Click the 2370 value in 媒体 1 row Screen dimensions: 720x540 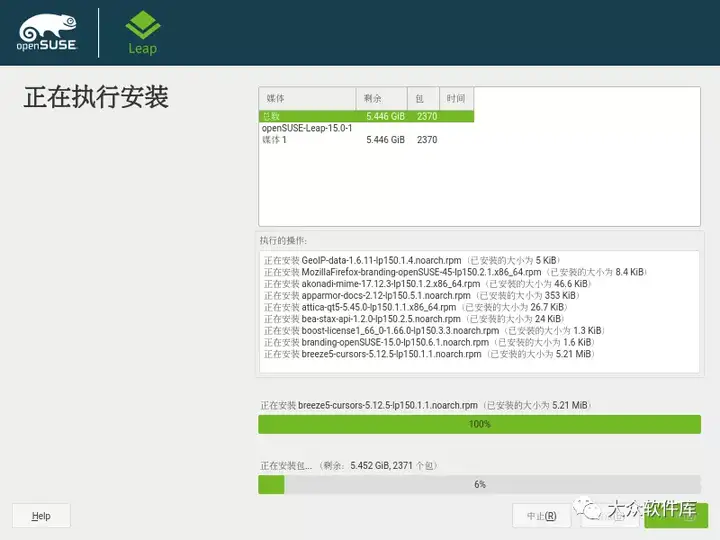pos(427,140)
